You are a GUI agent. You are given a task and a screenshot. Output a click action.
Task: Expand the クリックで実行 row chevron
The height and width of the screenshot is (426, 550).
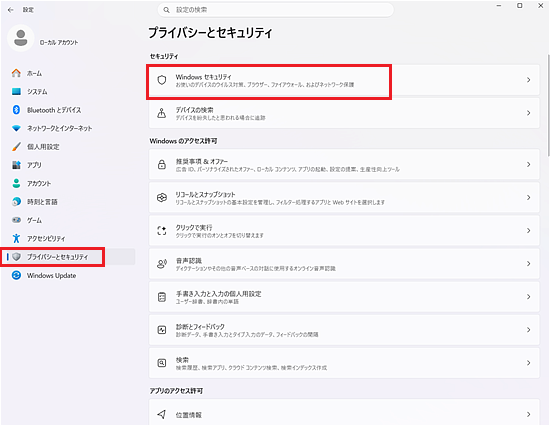[x=529, y=231]
